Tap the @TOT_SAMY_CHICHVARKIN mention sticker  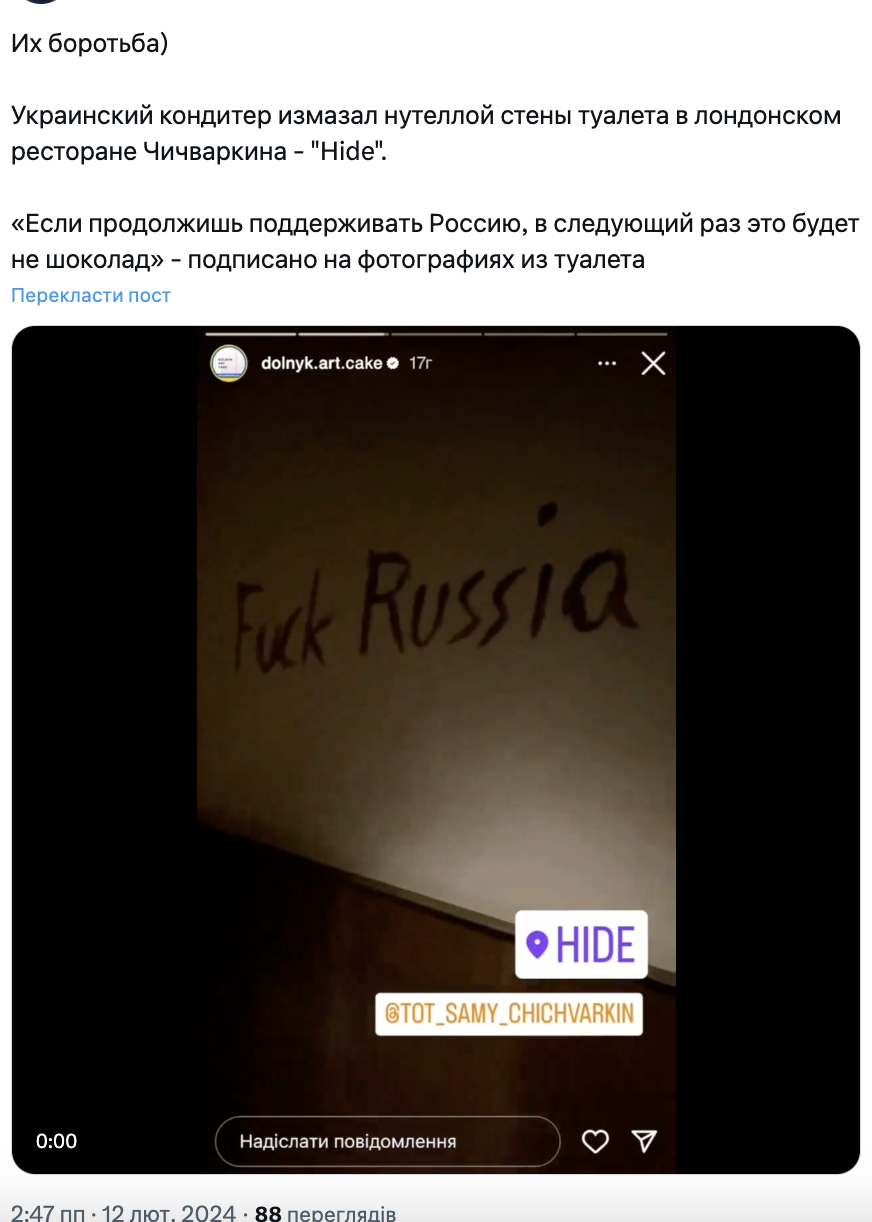509,1013
